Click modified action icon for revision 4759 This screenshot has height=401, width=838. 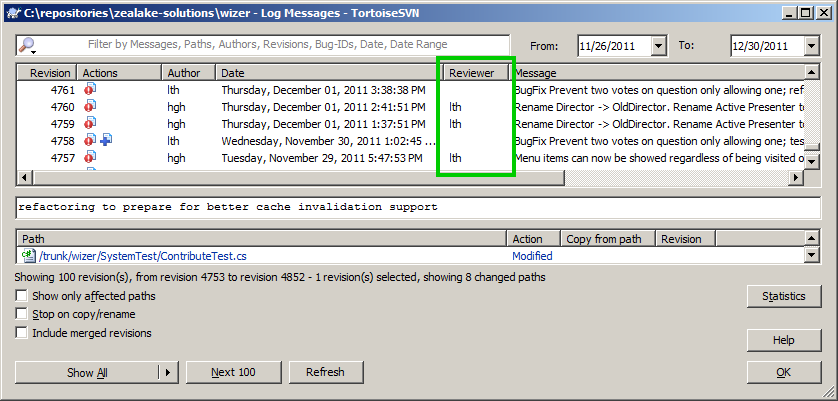point(90,124)
